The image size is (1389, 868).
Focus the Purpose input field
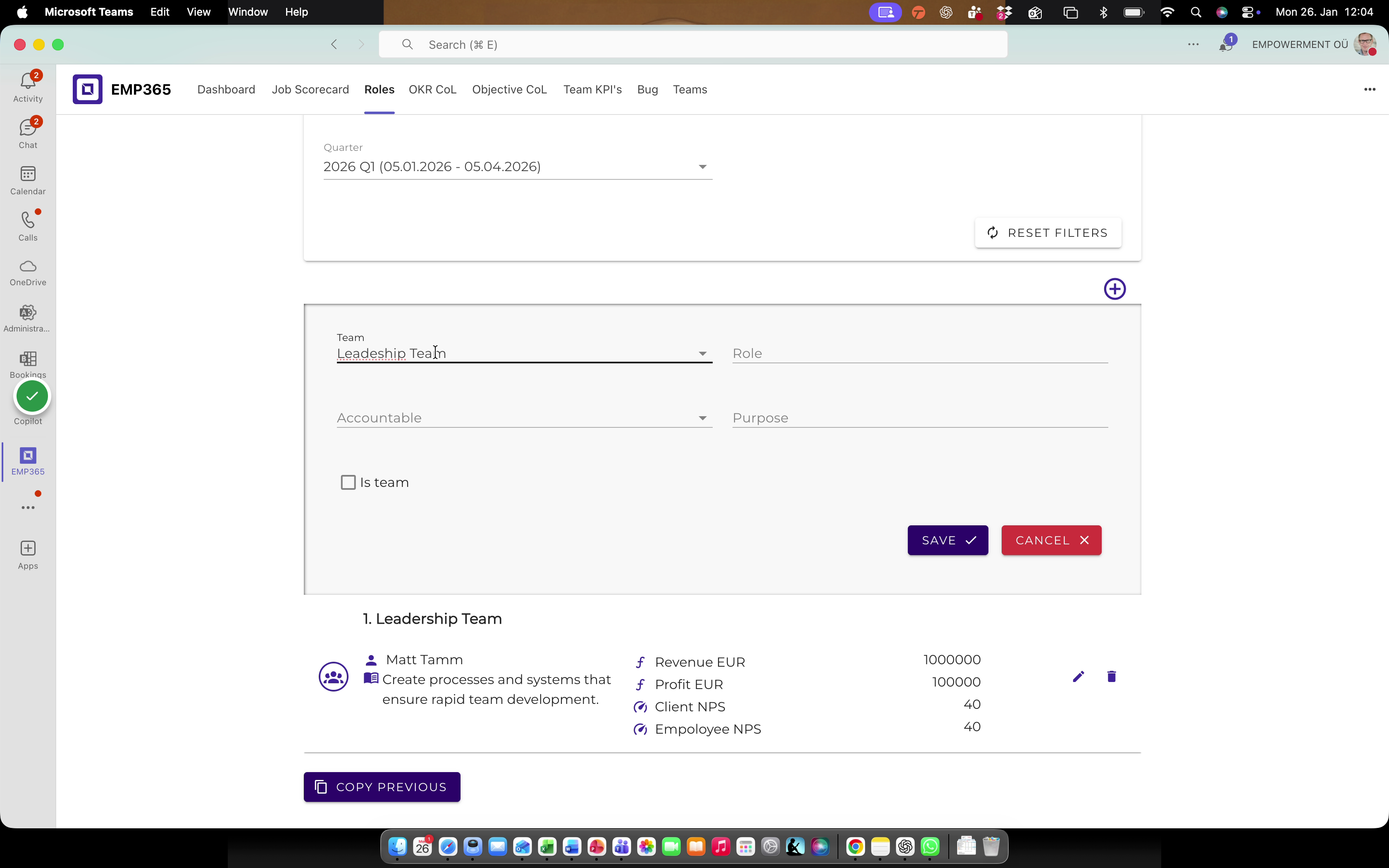[920, 418]
